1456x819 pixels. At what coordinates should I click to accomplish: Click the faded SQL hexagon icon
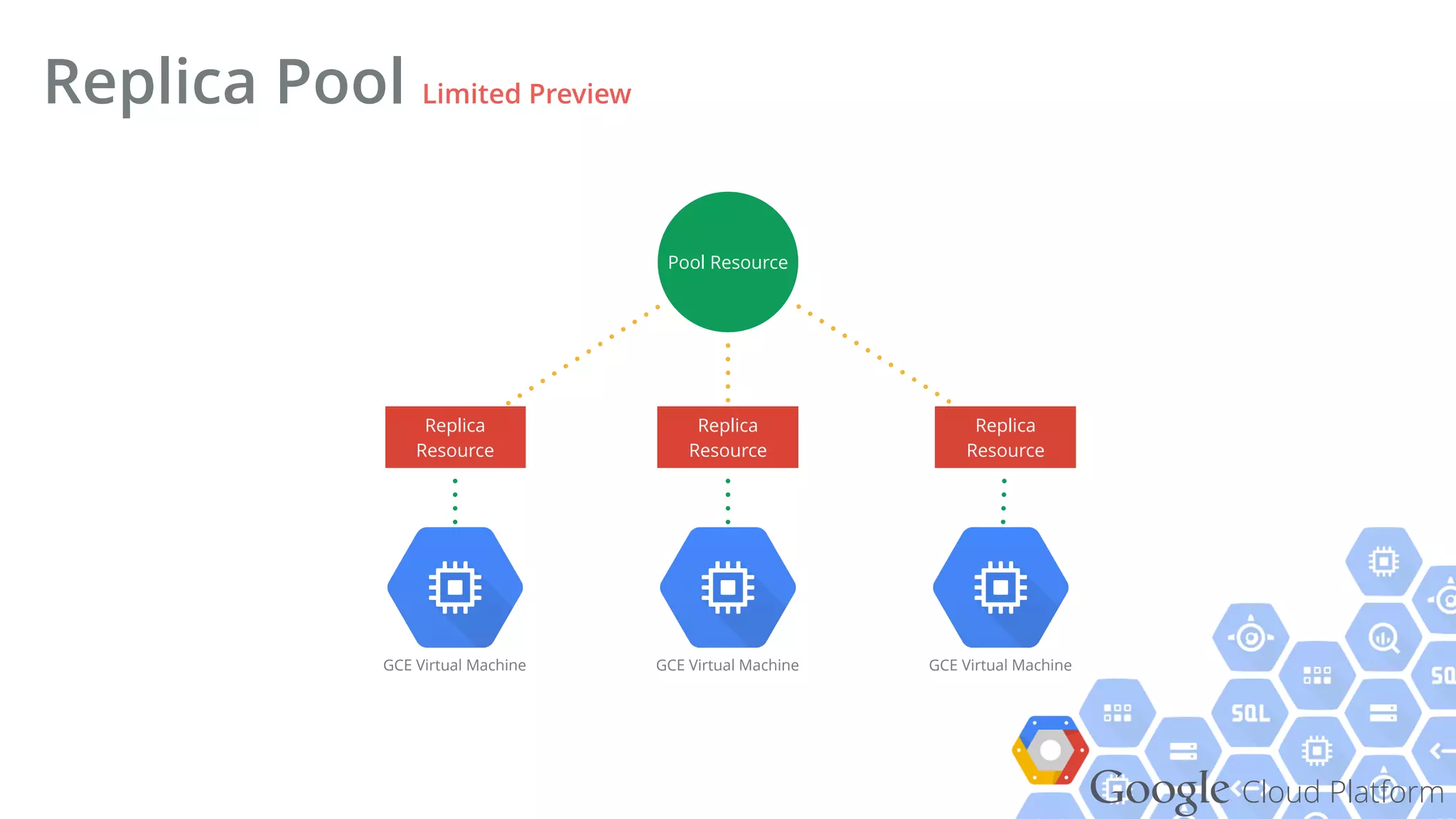point(1251,712)
